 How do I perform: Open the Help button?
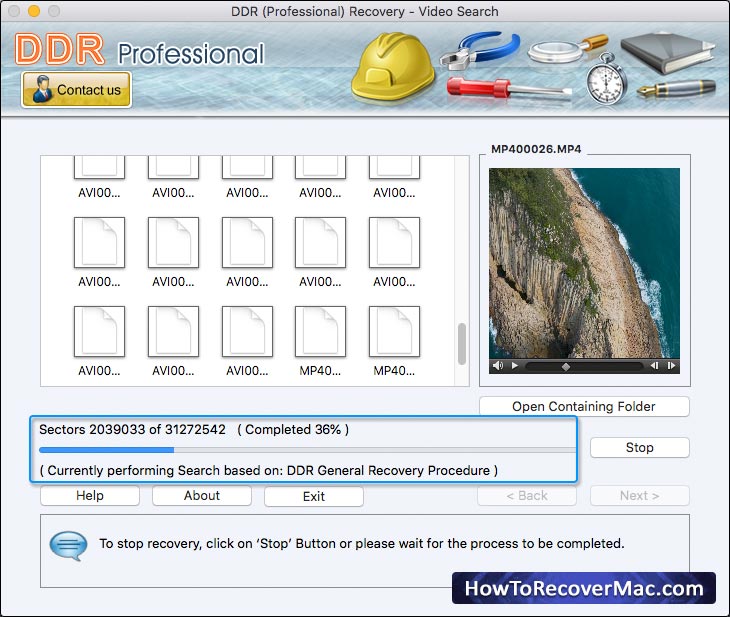tap(90, 495)
